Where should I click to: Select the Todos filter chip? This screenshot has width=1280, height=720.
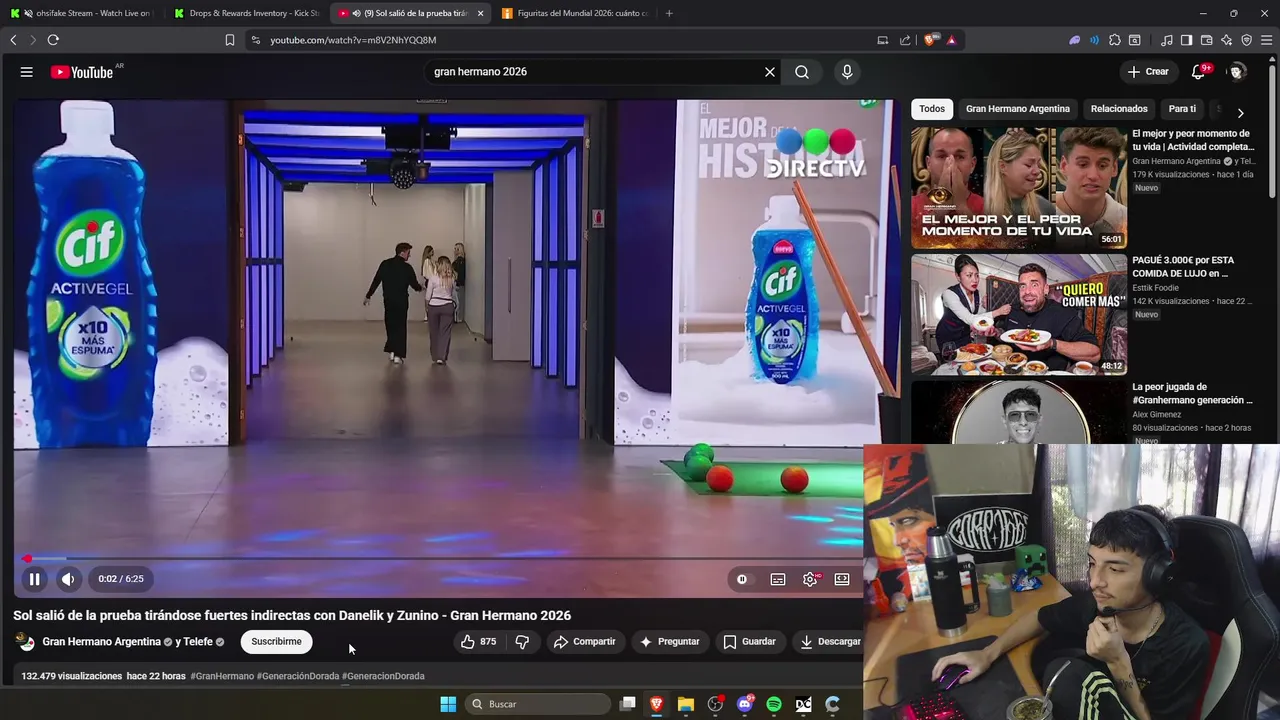pyautogui.click(x=932, y=109)
